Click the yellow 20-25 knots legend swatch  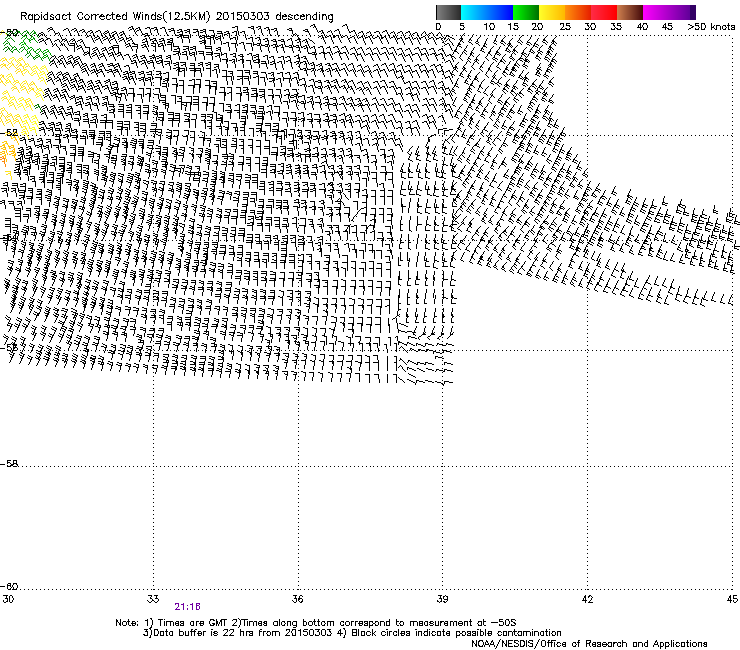(x=552, y=12)
